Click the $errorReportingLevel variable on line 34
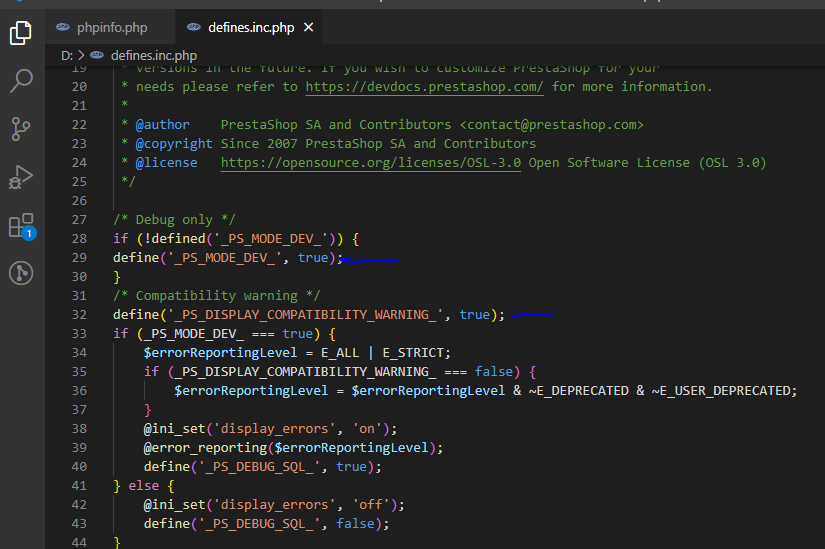The image size is (825, 549). click(x=220, y=353)
